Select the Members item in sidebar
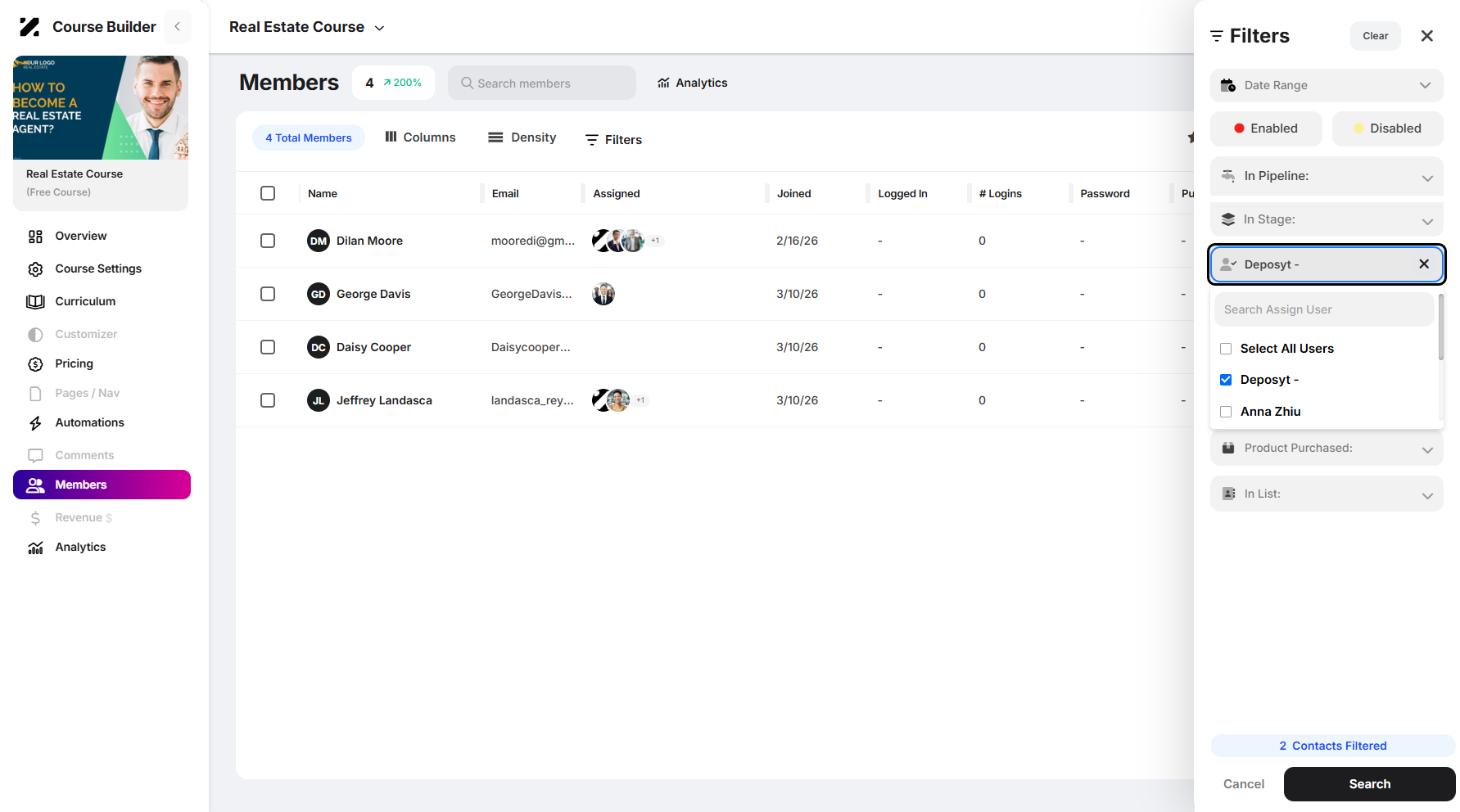Image resolution: width=1460 pixels, height=812 pixels. point(102,485)
